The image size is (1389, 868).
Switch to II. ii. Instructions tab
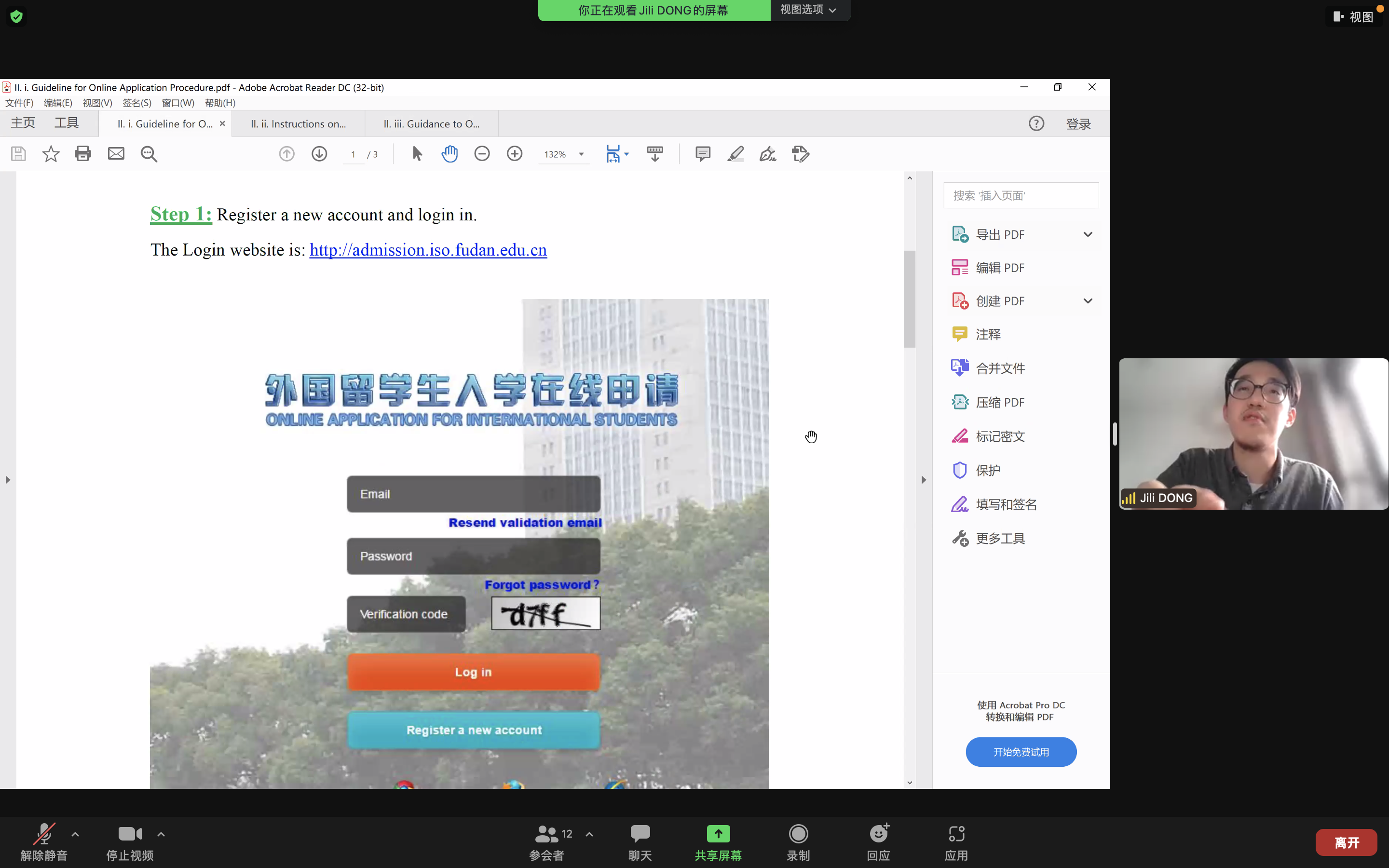coord(298,124)
